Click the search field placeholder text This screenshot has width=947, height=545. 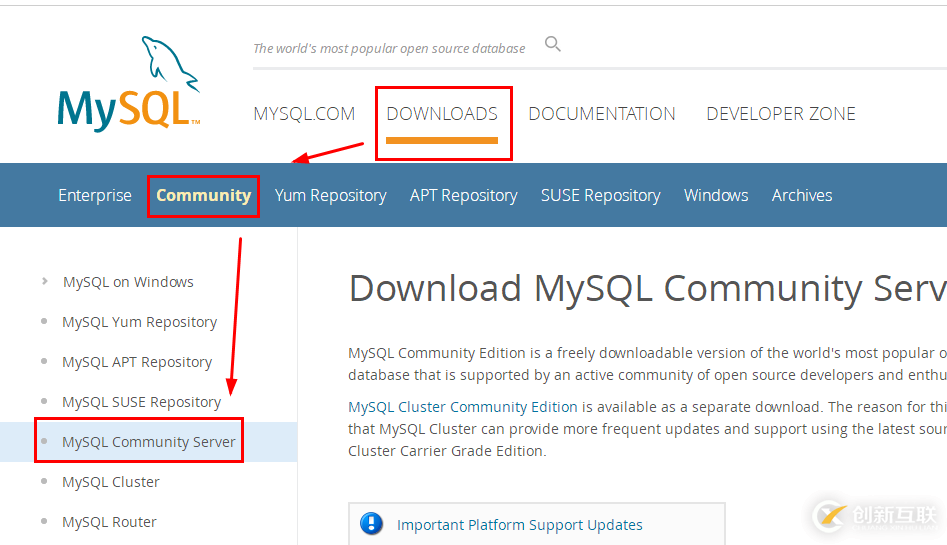(x=389, y=48)
